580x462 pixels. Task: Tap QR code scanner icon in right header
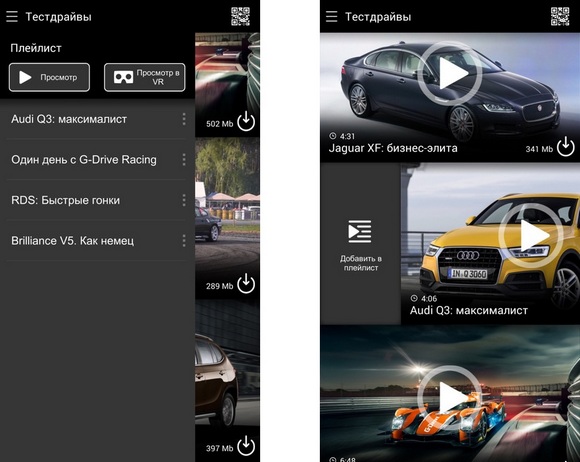point(560,16)
